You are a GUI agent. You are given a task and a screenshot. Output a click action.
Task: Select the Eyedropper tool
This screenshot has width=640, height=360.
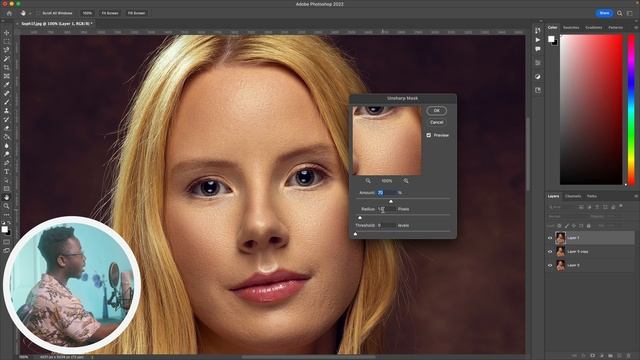[7, 84]
